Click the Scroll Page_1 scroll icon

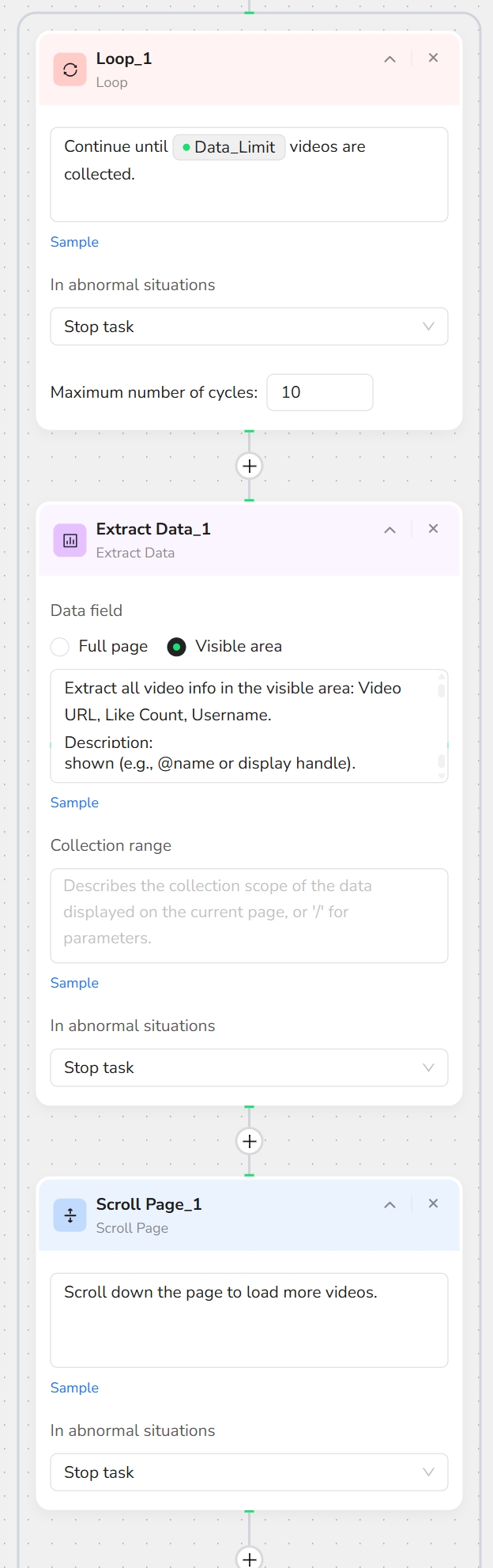coord(70,1215)
